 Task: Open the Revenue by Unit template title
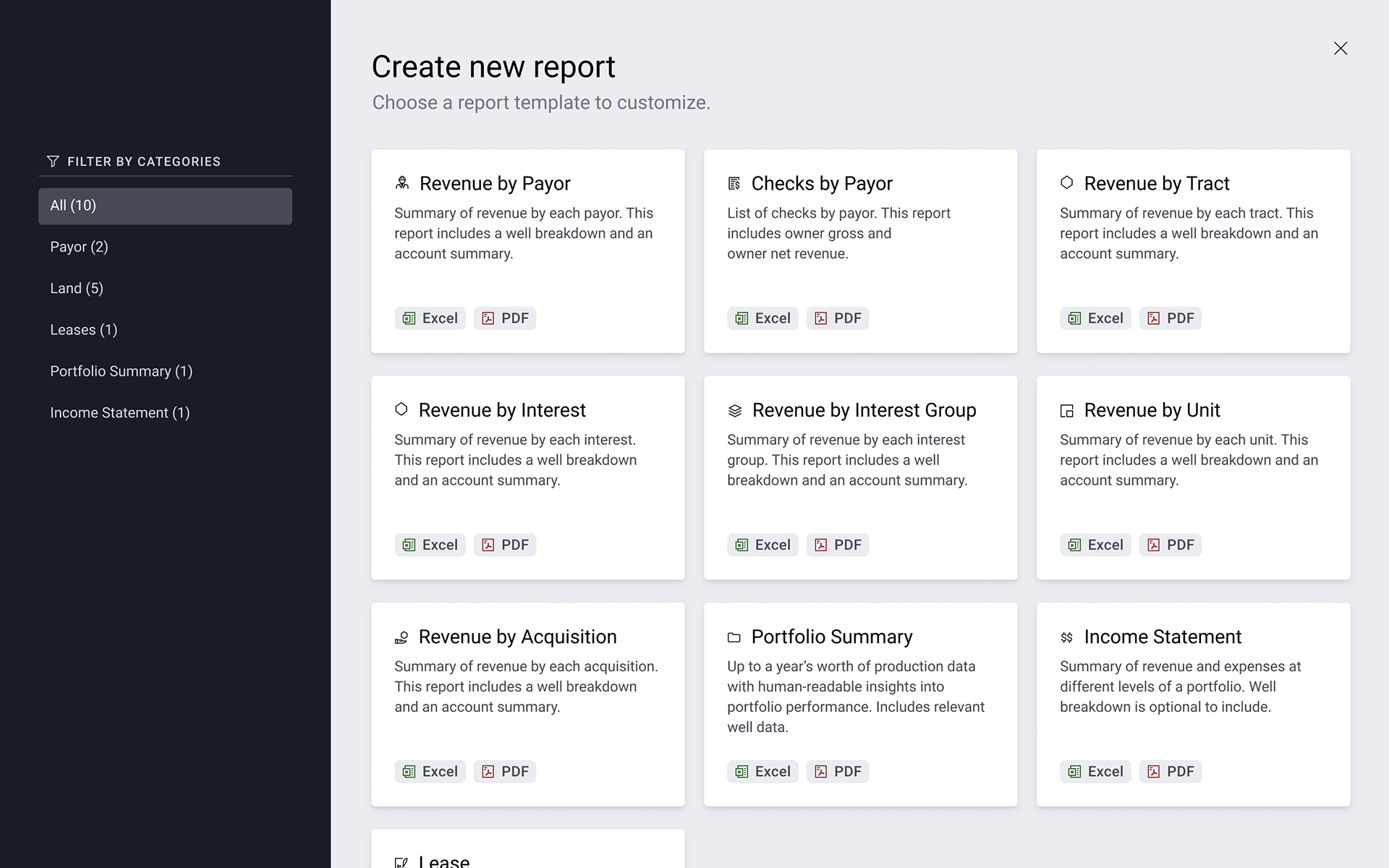coord(1152,410)
